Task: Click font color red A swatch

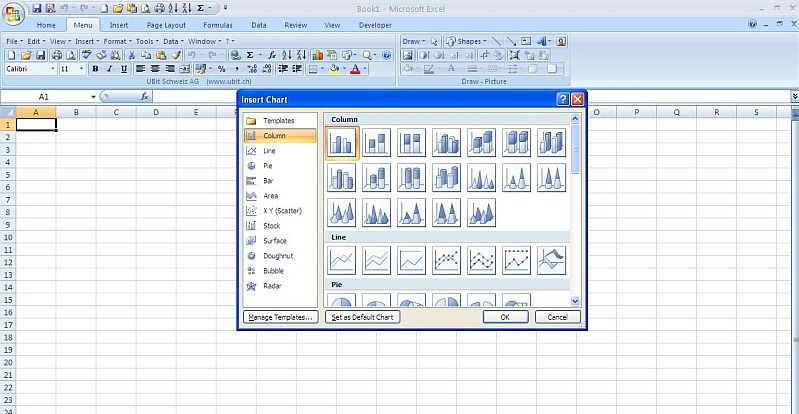Action: [x=355, y=69]
